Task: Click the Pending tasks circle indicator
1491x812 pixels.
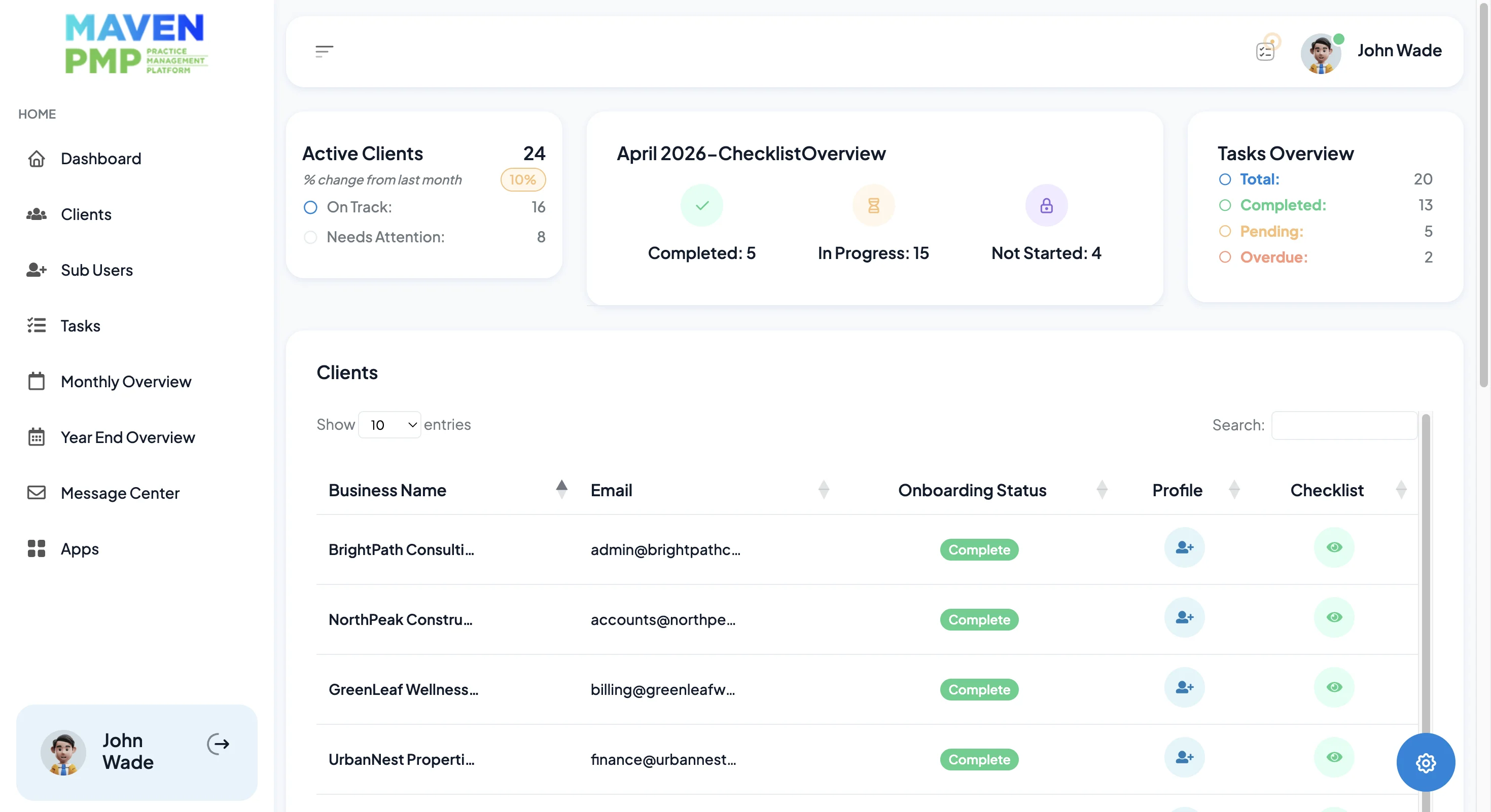Action: 1225,231
